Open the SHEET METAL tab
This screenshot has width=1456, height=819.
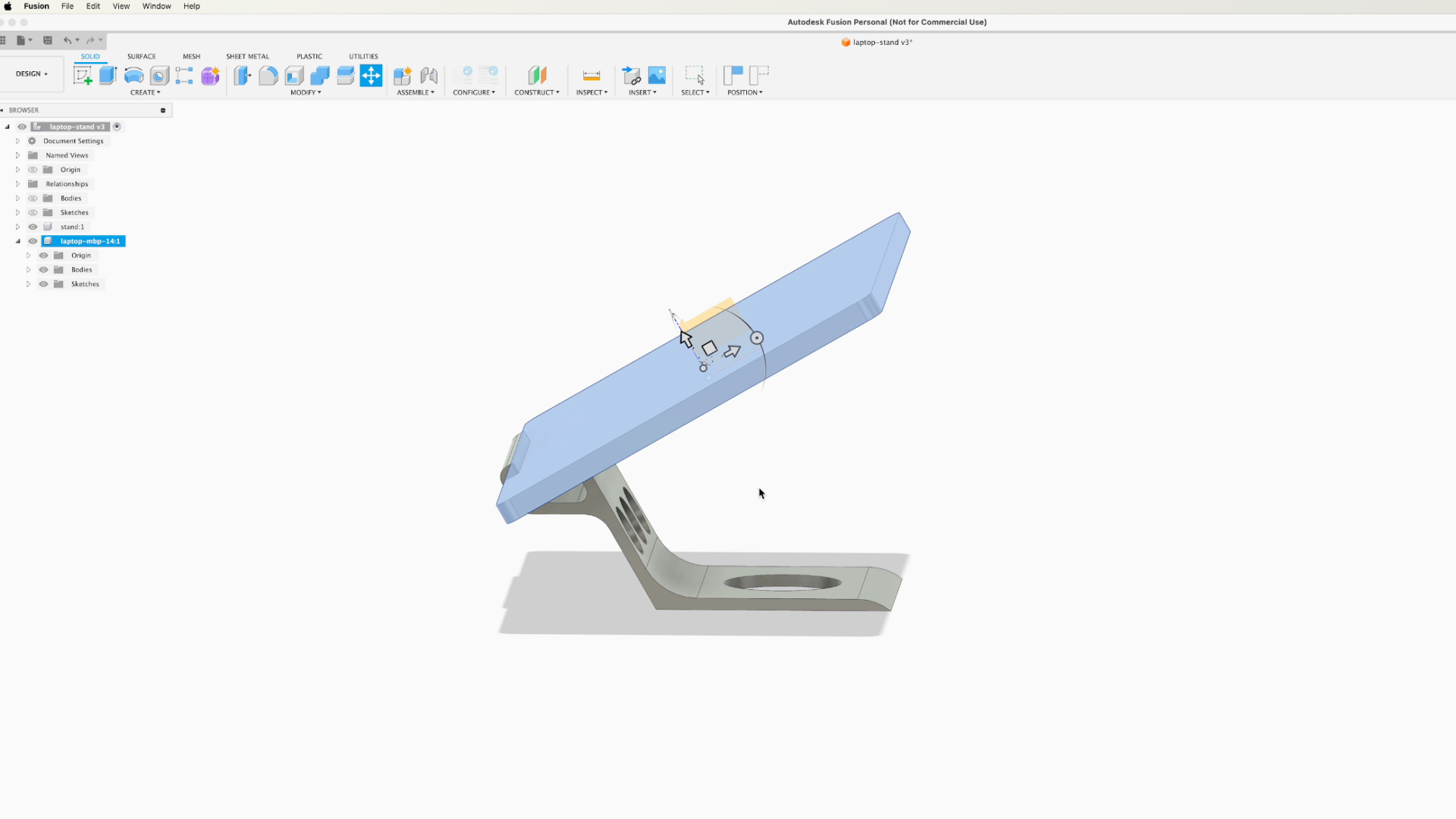pos(247,56)
